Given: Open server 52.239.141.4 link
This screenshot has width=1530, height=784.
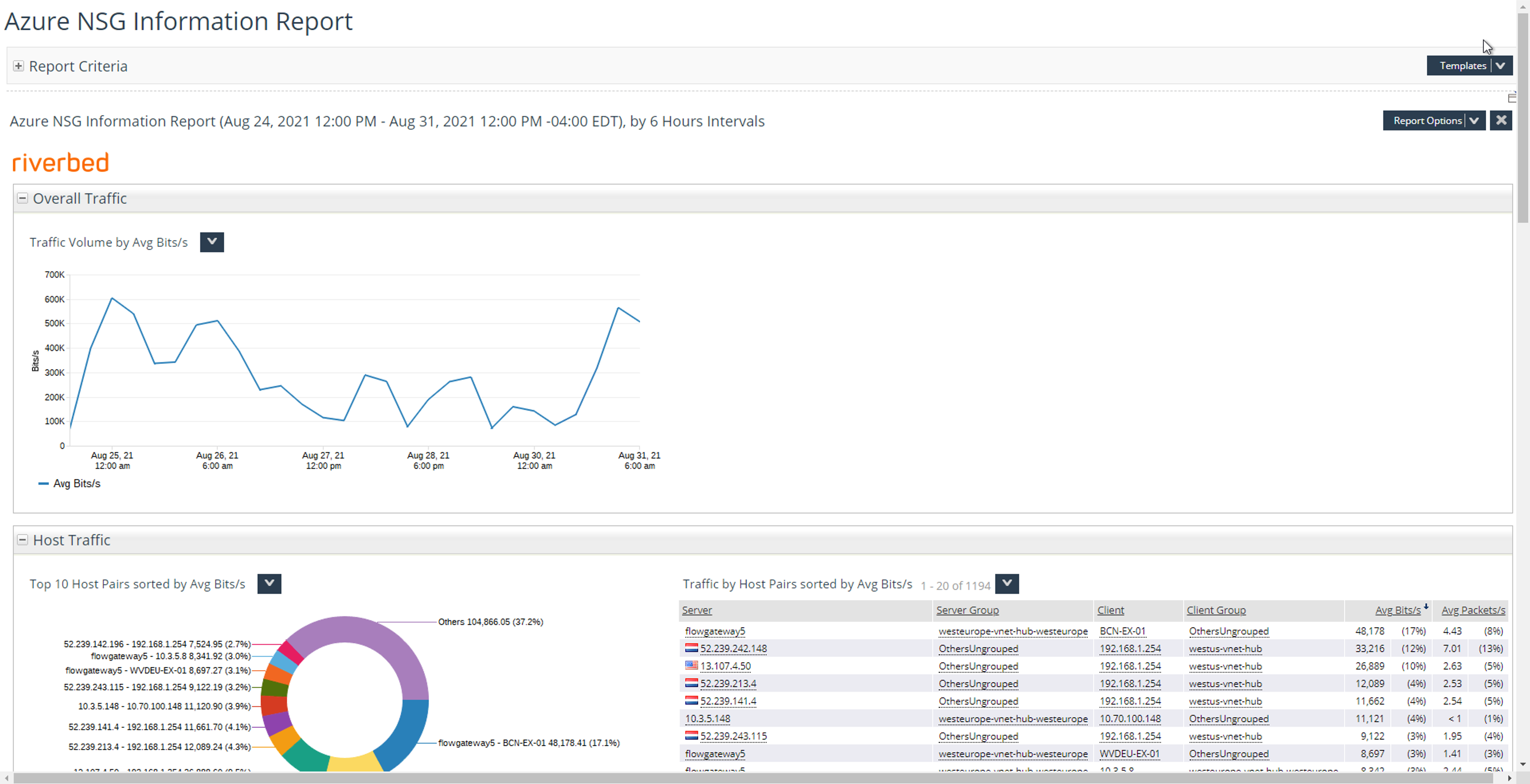Looking at the screenshot, I should [728, 701].
